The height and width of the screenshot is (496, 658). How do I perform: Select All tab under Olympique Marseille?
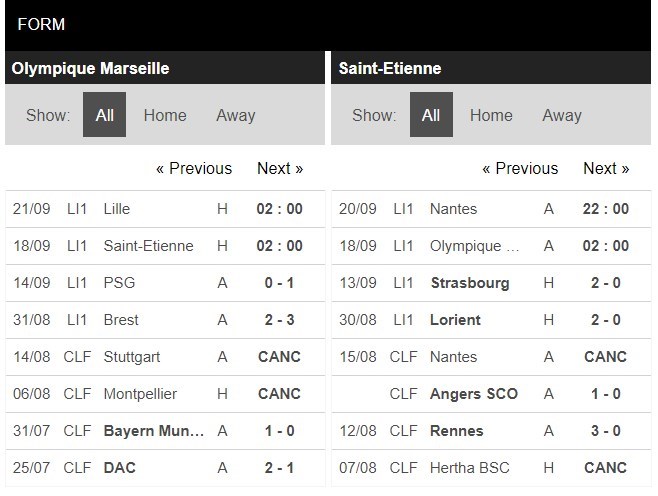pos(104,115)
